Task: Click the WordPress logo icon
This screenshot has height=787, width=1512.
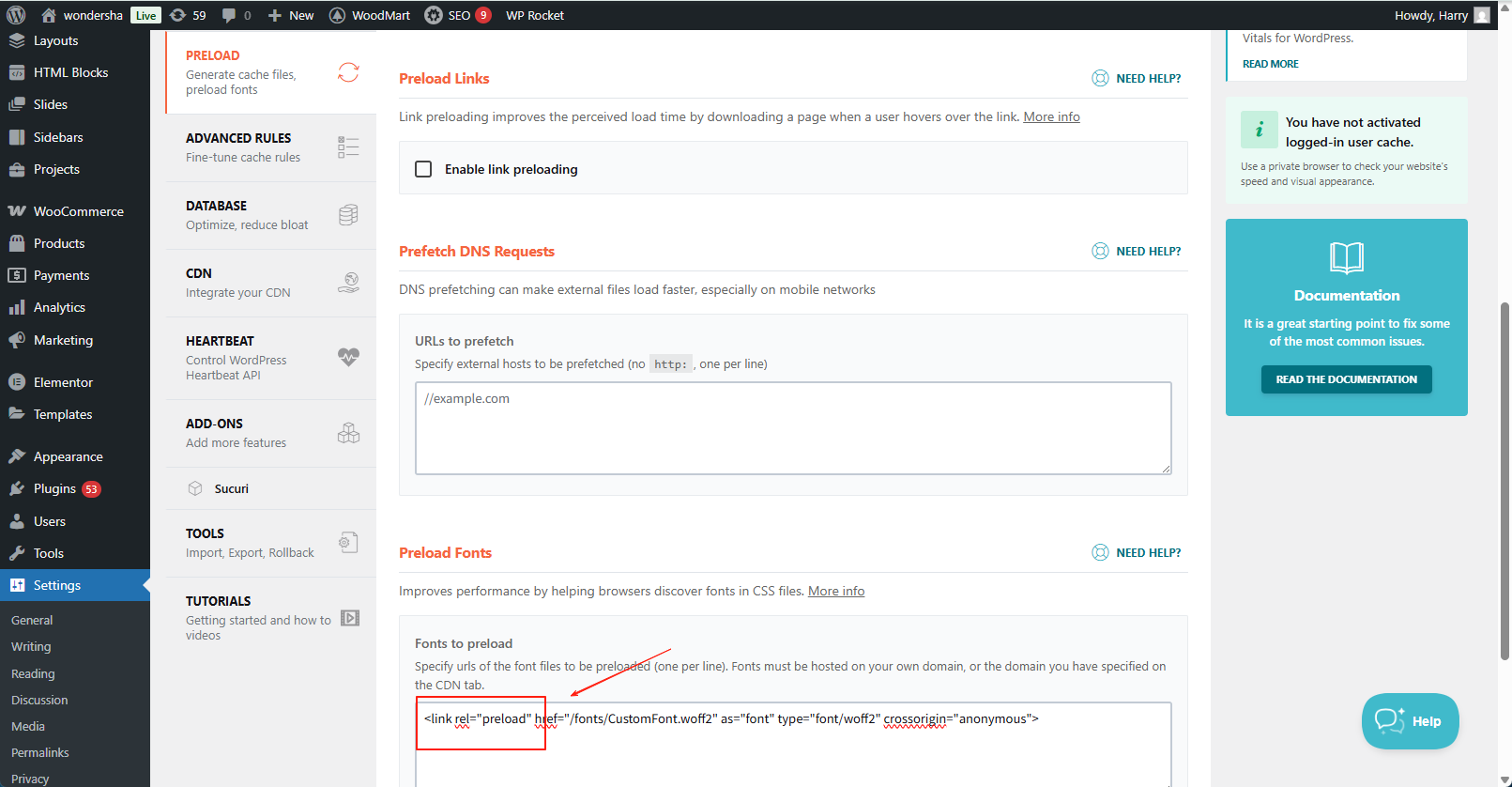Action: click(x=16, y=15)
